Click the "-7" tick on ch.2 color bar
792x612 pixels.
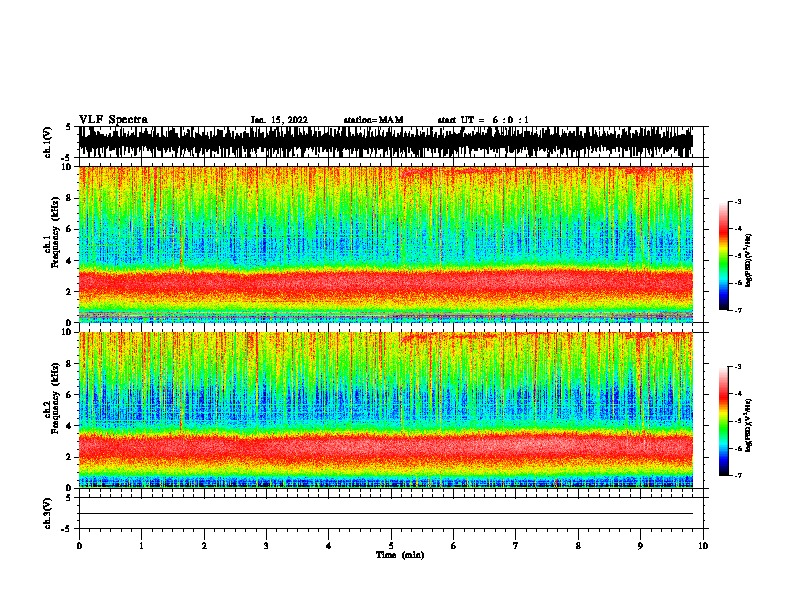(738, 475)
